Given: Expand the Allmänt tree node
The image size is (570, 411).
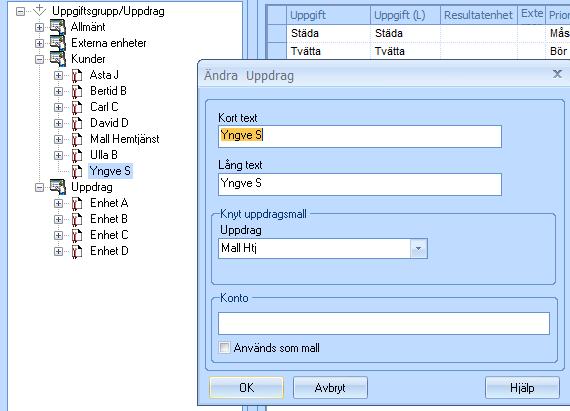Looking at the screenshot, I should pyautogui.click(x=39, y=27).
